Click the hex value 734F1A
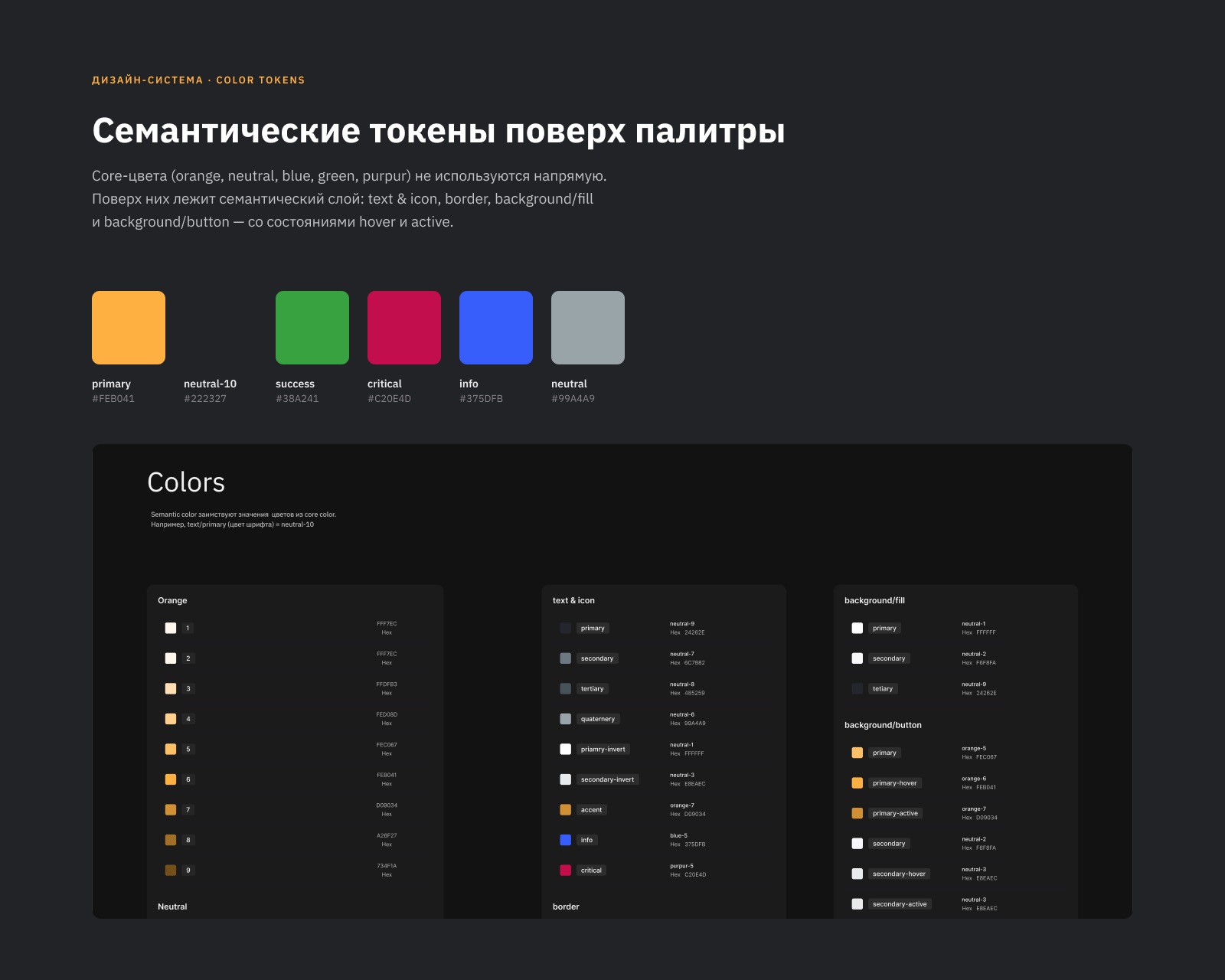Screen dimensions: 1225x980 click(387, 866)
